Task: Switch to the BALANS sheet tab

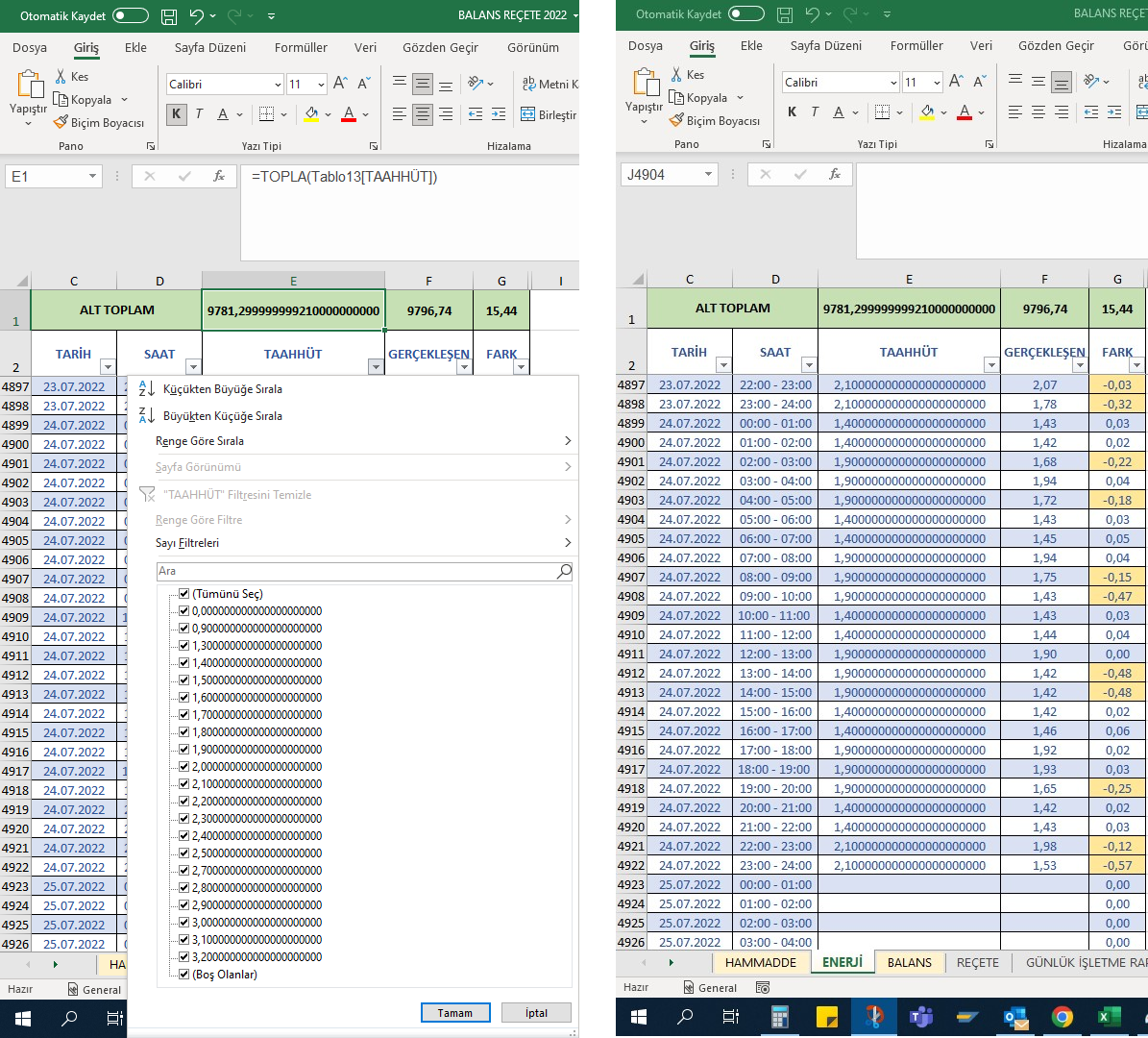Action: click(x=910, y=962)
